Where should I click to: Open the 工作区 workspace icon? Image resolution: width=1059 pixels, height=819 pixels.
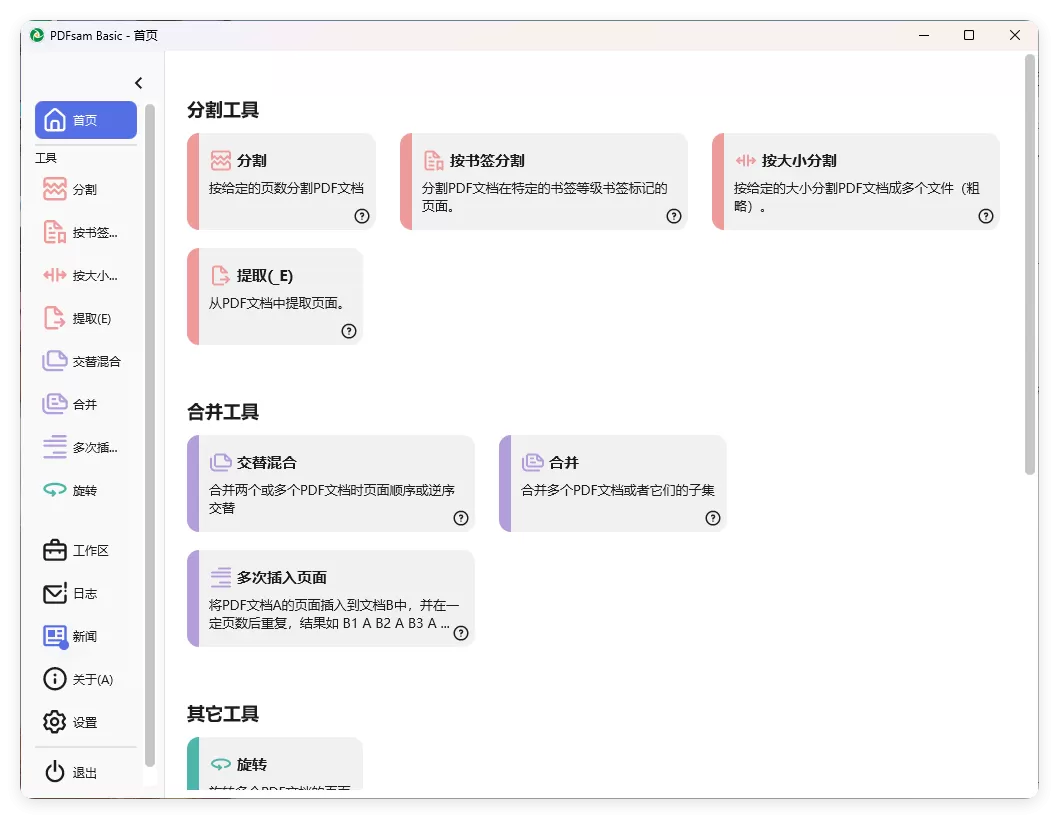point(55,550)
